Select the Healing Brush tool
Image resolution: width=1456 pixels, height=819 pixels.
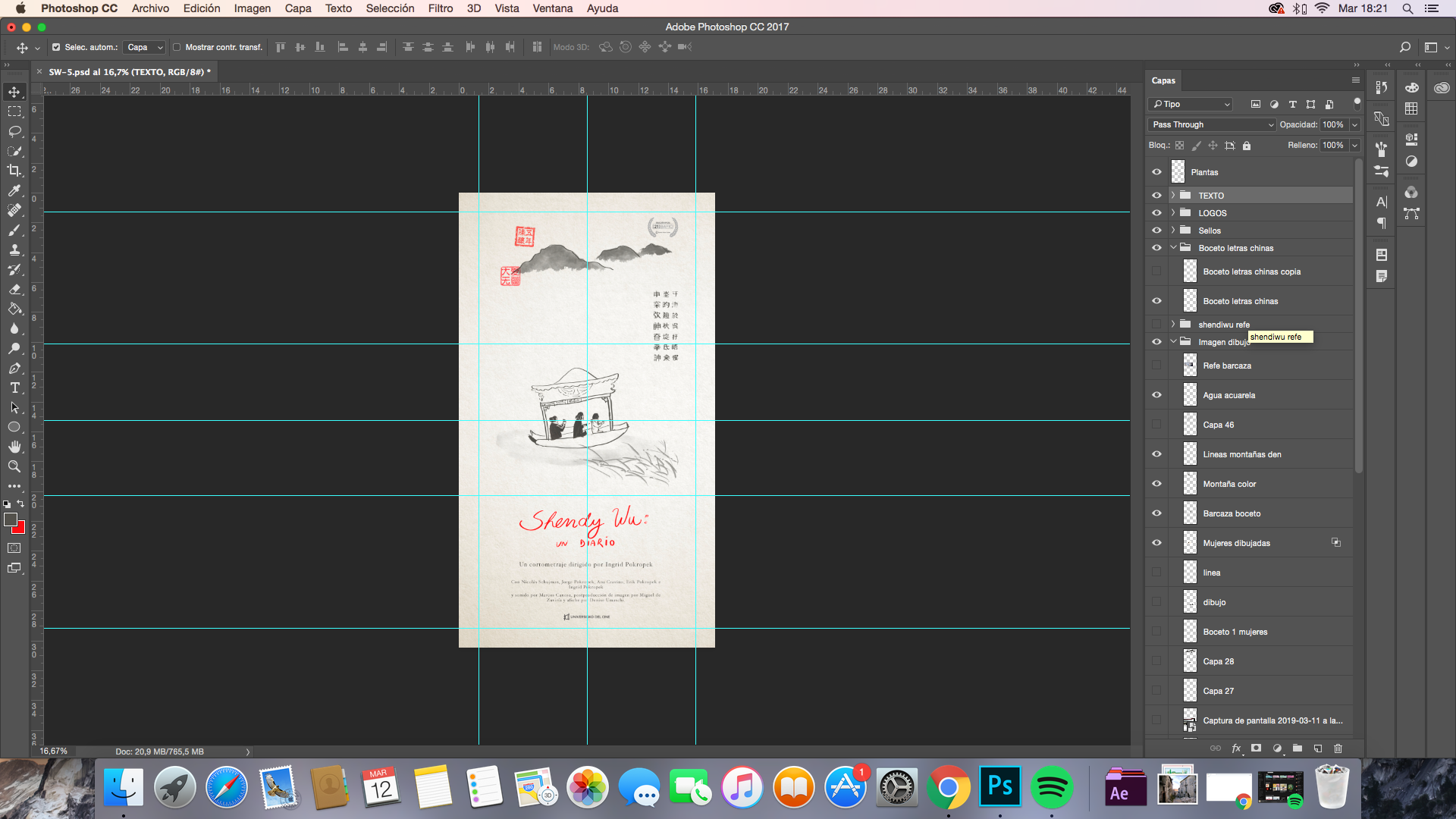(14, 210)
